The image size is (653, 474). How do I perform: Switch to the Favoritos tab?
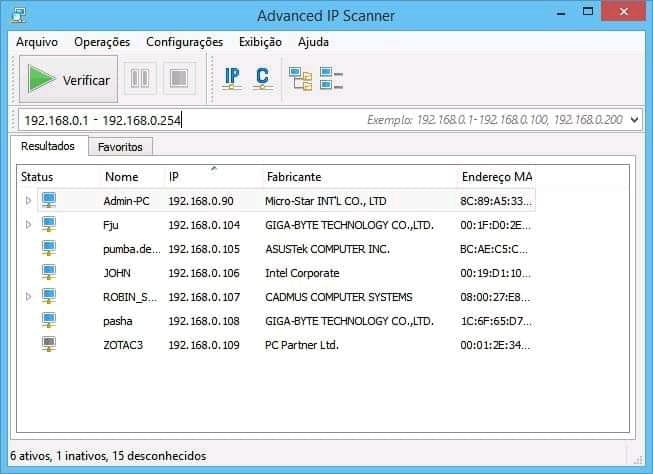120,147
